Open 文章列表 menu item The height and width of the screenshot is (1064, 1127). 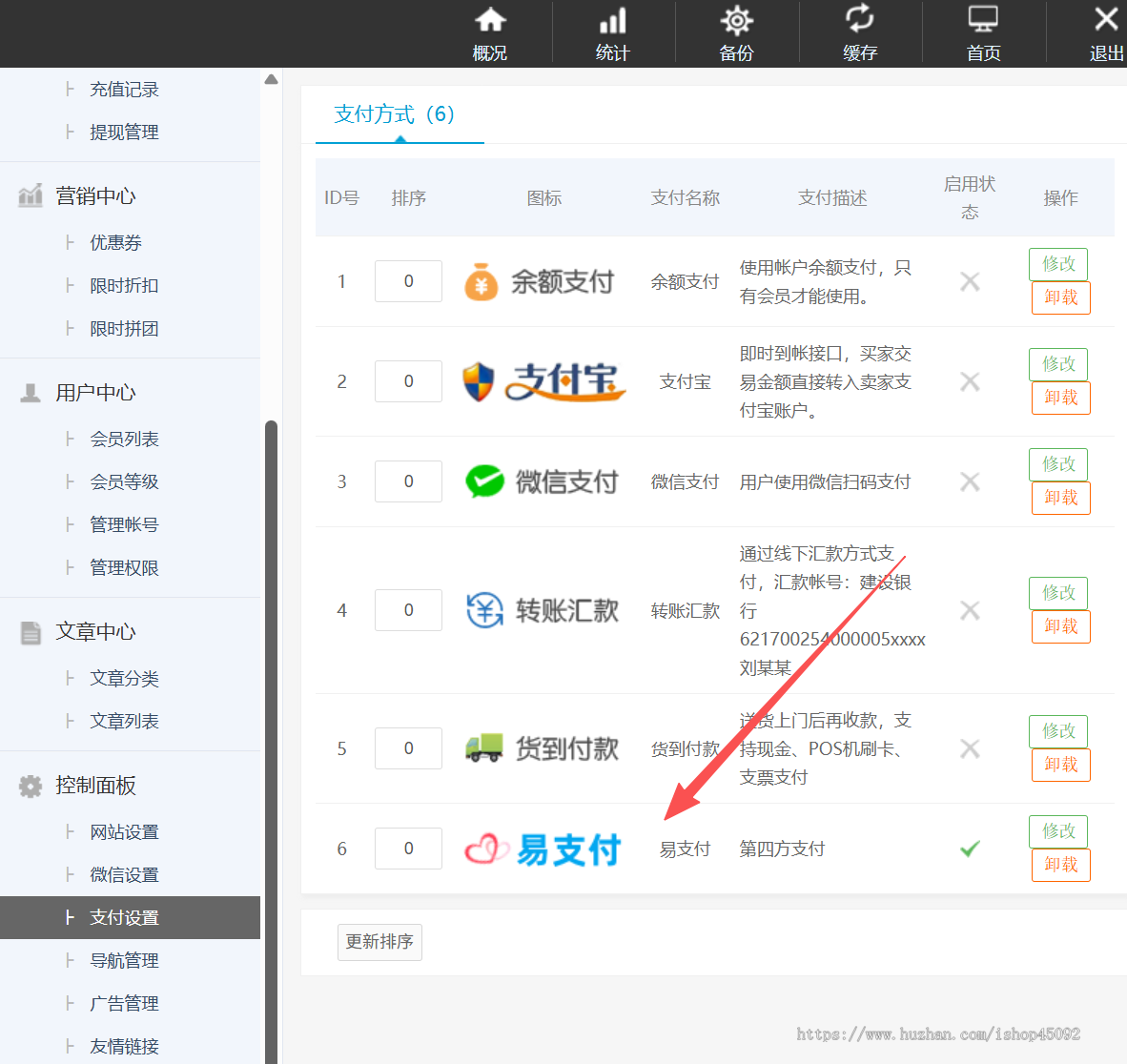point(124,721)
